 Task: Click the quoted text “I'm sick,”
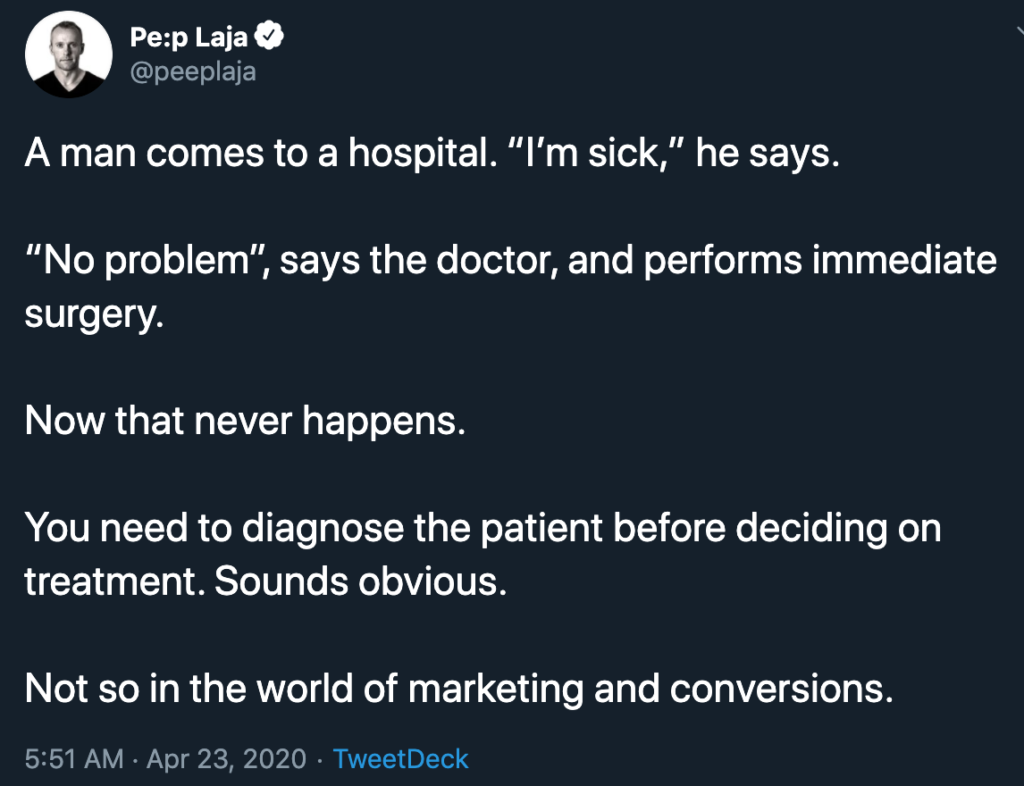594,153
